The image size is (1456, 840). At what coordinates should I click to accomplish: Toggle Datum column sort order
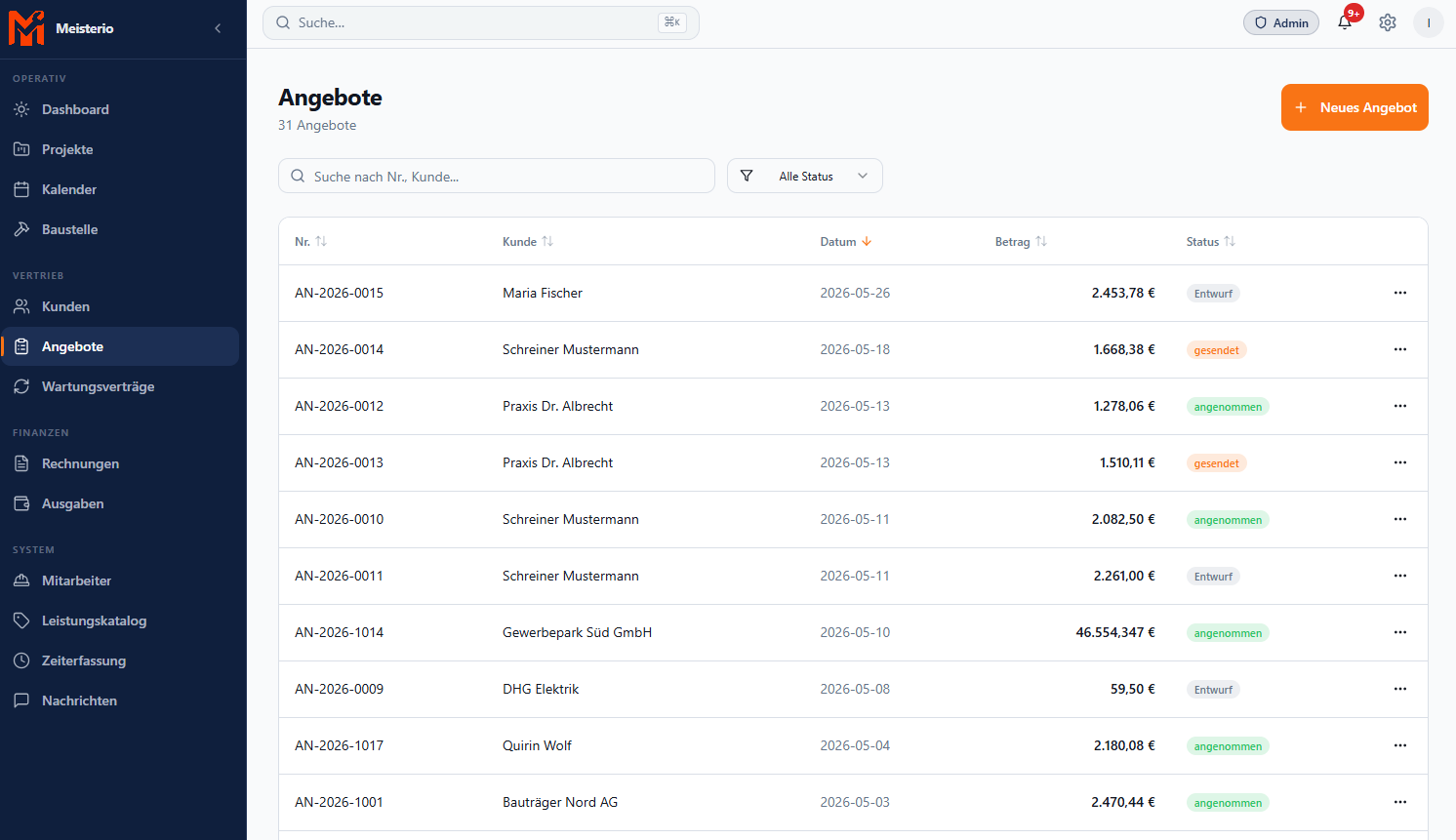[846, 241]
